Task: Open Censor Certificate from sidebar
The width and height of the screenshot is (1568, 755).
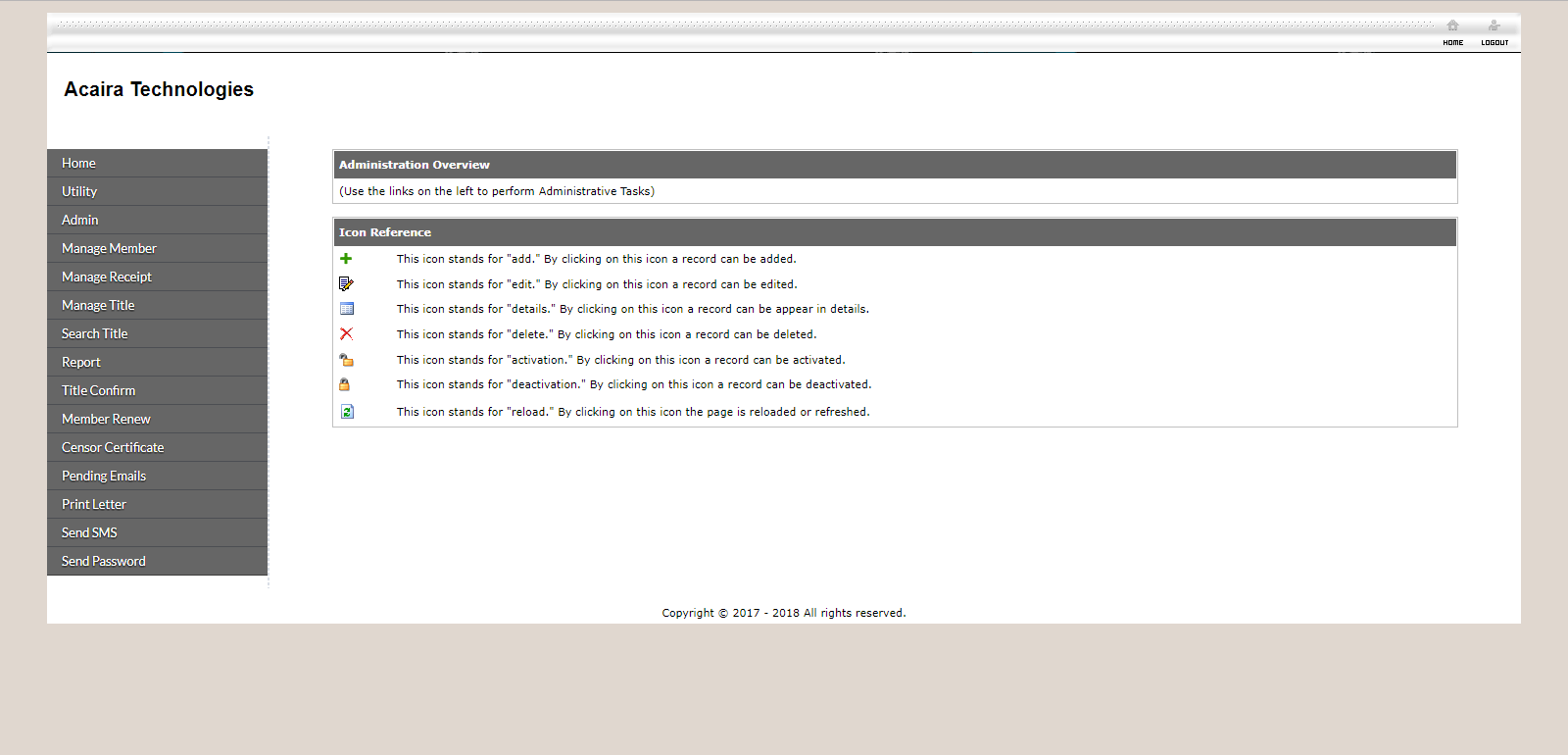Action: point(113,447)
